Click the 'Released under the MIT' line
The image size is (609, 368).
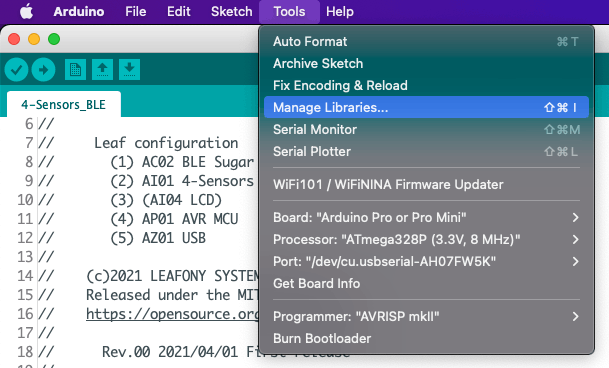tap(172, 295)
